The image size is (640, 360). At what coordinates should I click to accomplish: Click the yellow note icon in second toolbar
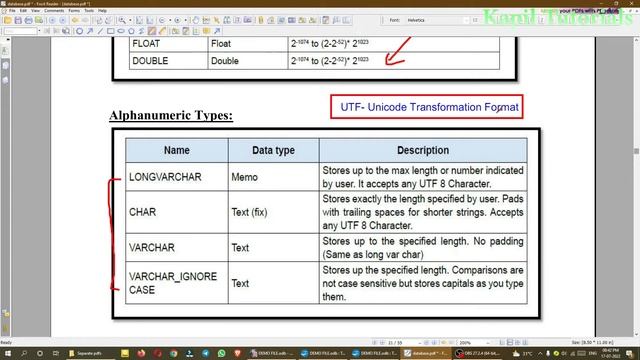click(x=207, y=31)
